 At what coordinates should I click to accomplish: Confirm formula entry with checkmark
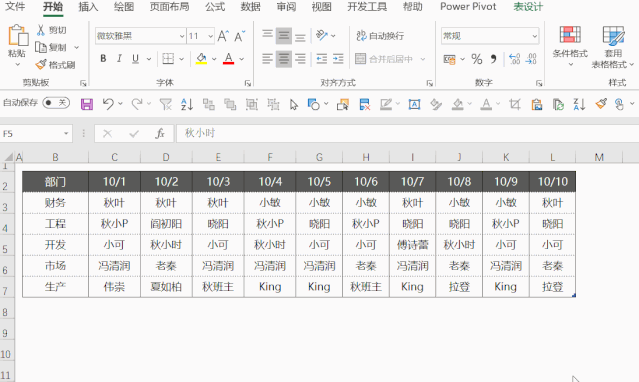[134, 133]
